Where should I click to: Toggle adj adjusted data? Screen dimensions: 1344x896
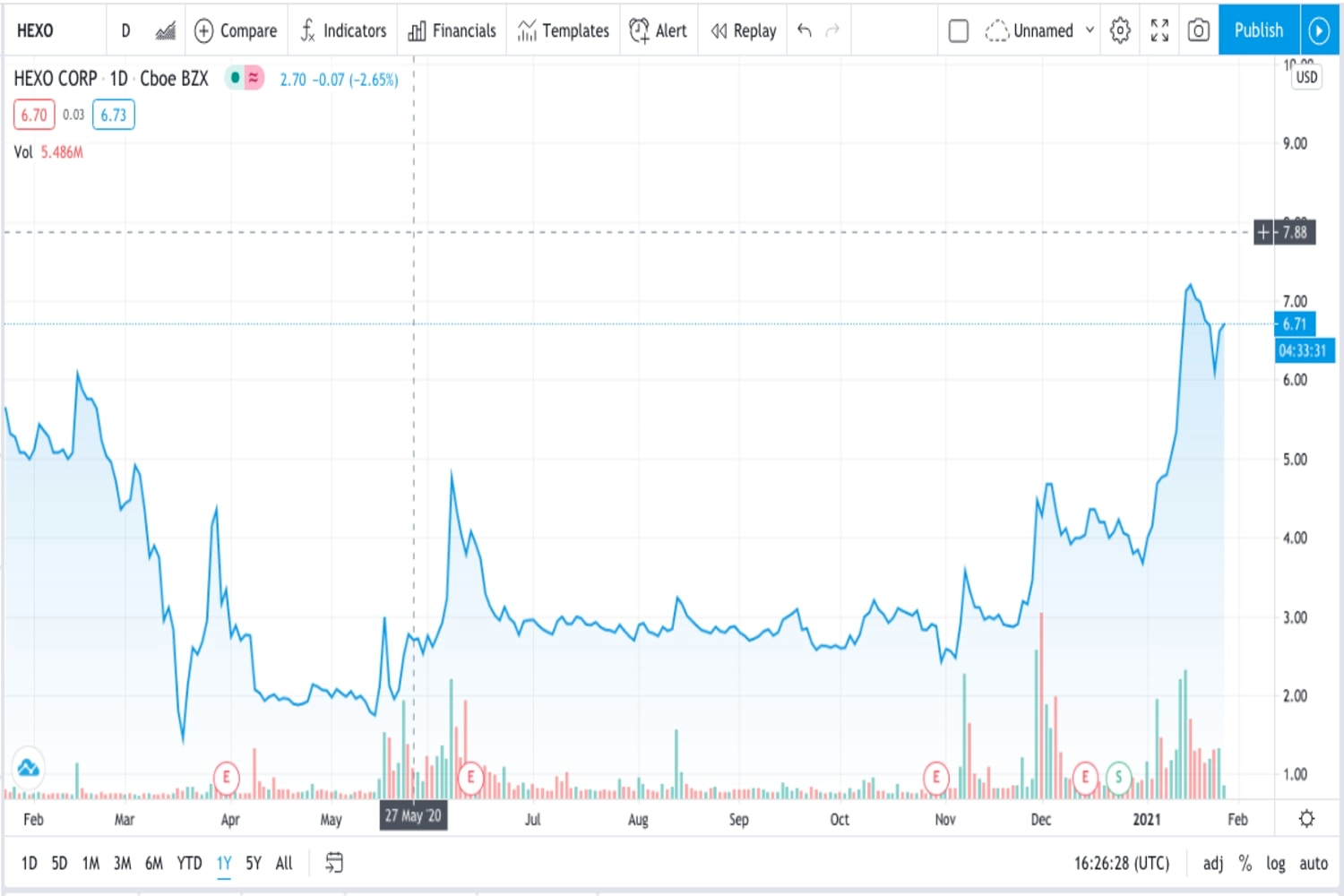coord(1213,863)
